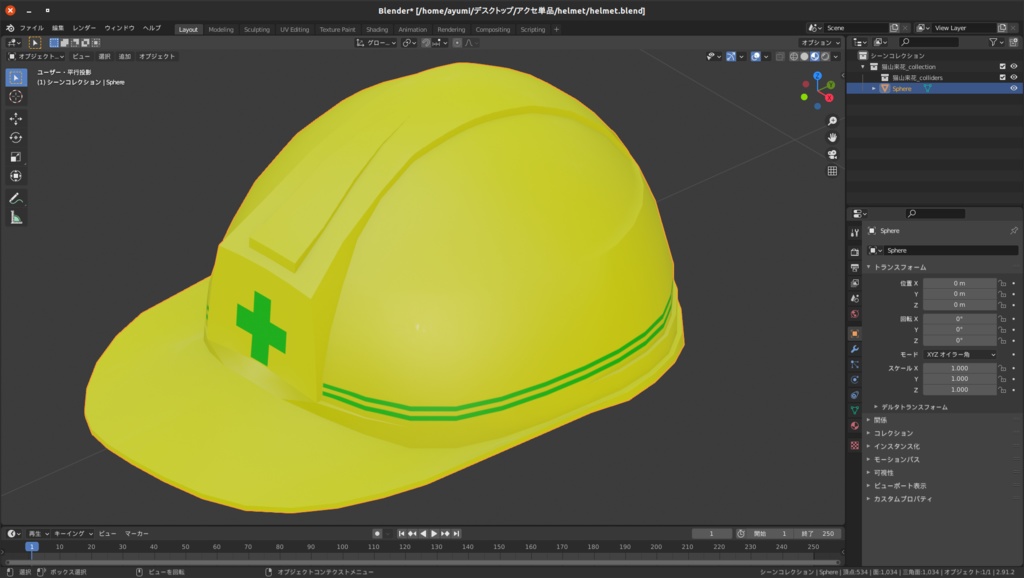Switch to the Shading workspace tab
Image resolution: width=1024 pixels, height=578 pixels.
click(376, 29)
